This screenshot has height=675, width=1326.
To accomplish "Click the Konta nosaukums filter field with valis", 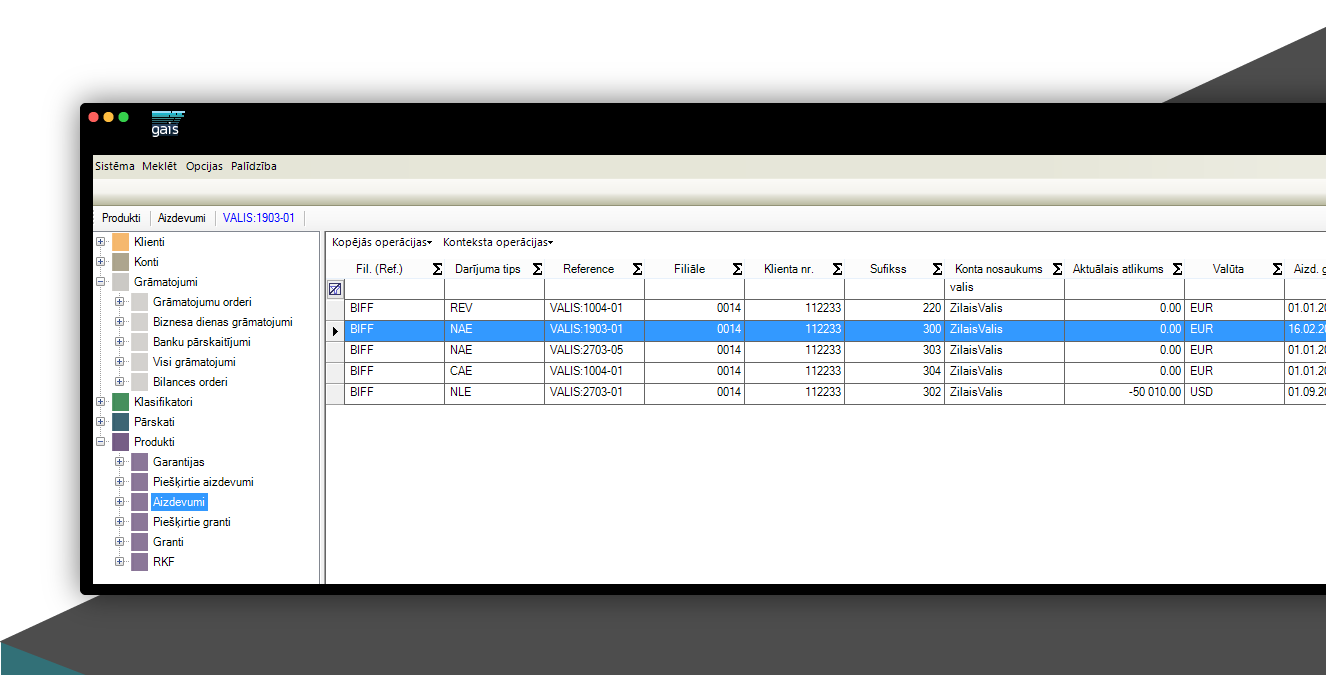I will click(1004, 288).
